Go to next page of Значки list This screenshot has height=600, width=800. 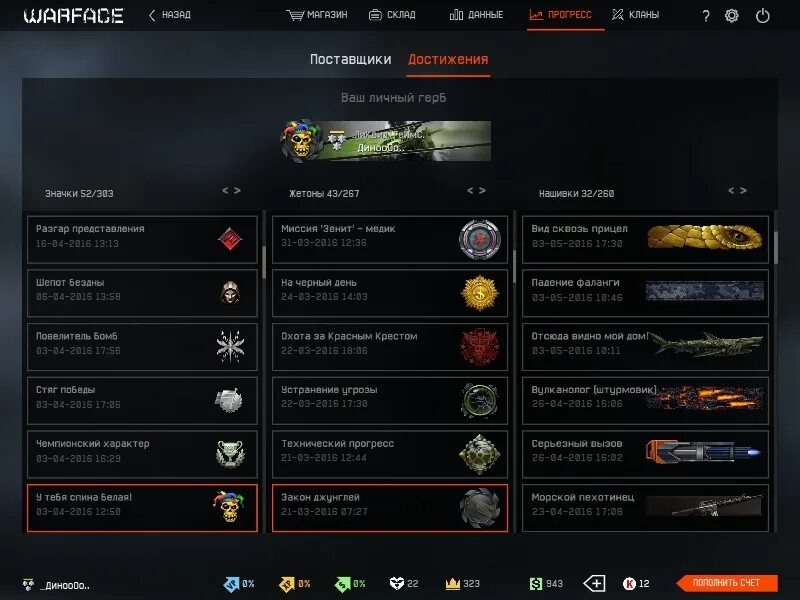click(237, 190)
